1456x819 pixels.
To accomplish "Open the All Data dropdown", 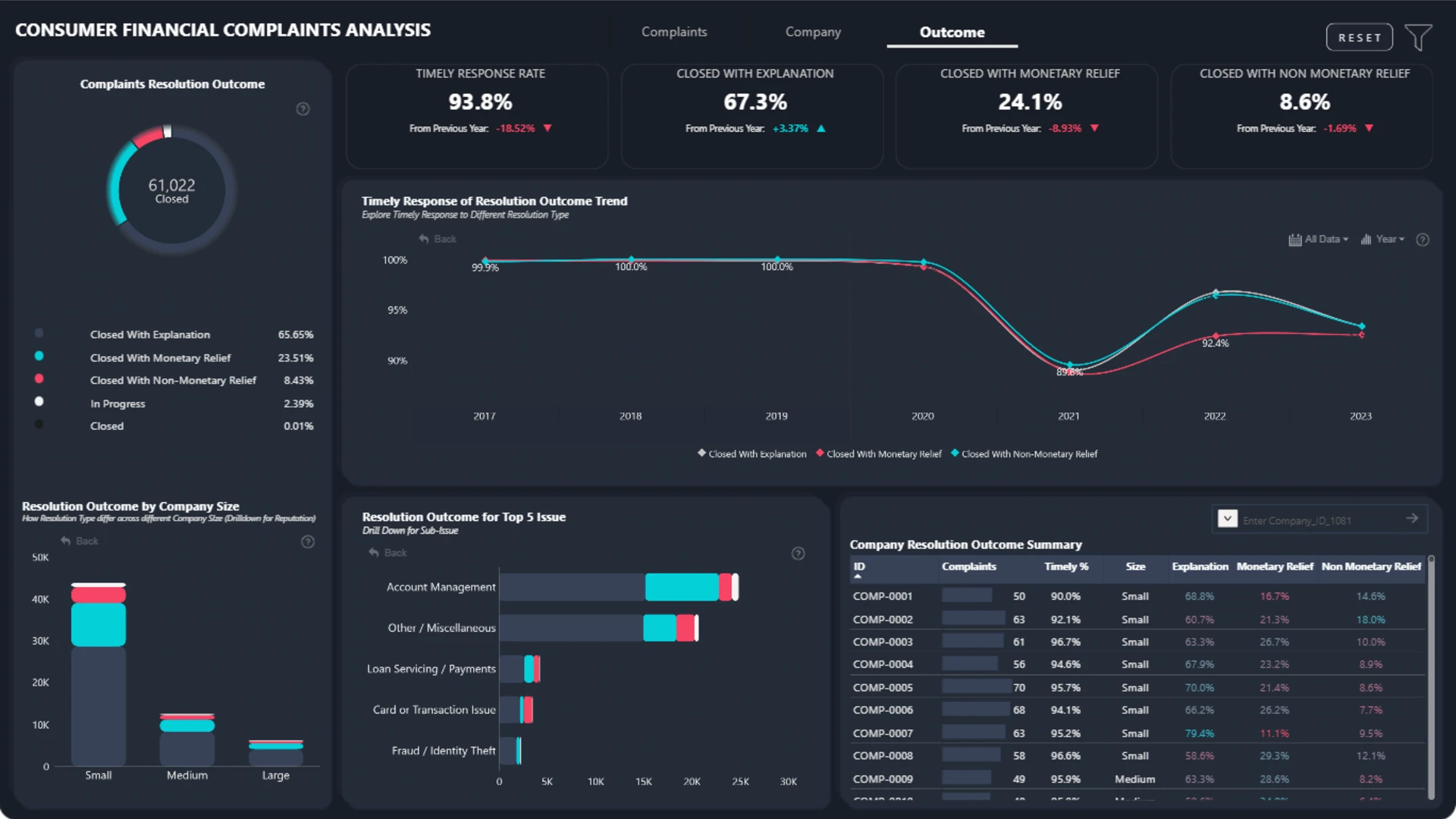I will [1319, 240].
